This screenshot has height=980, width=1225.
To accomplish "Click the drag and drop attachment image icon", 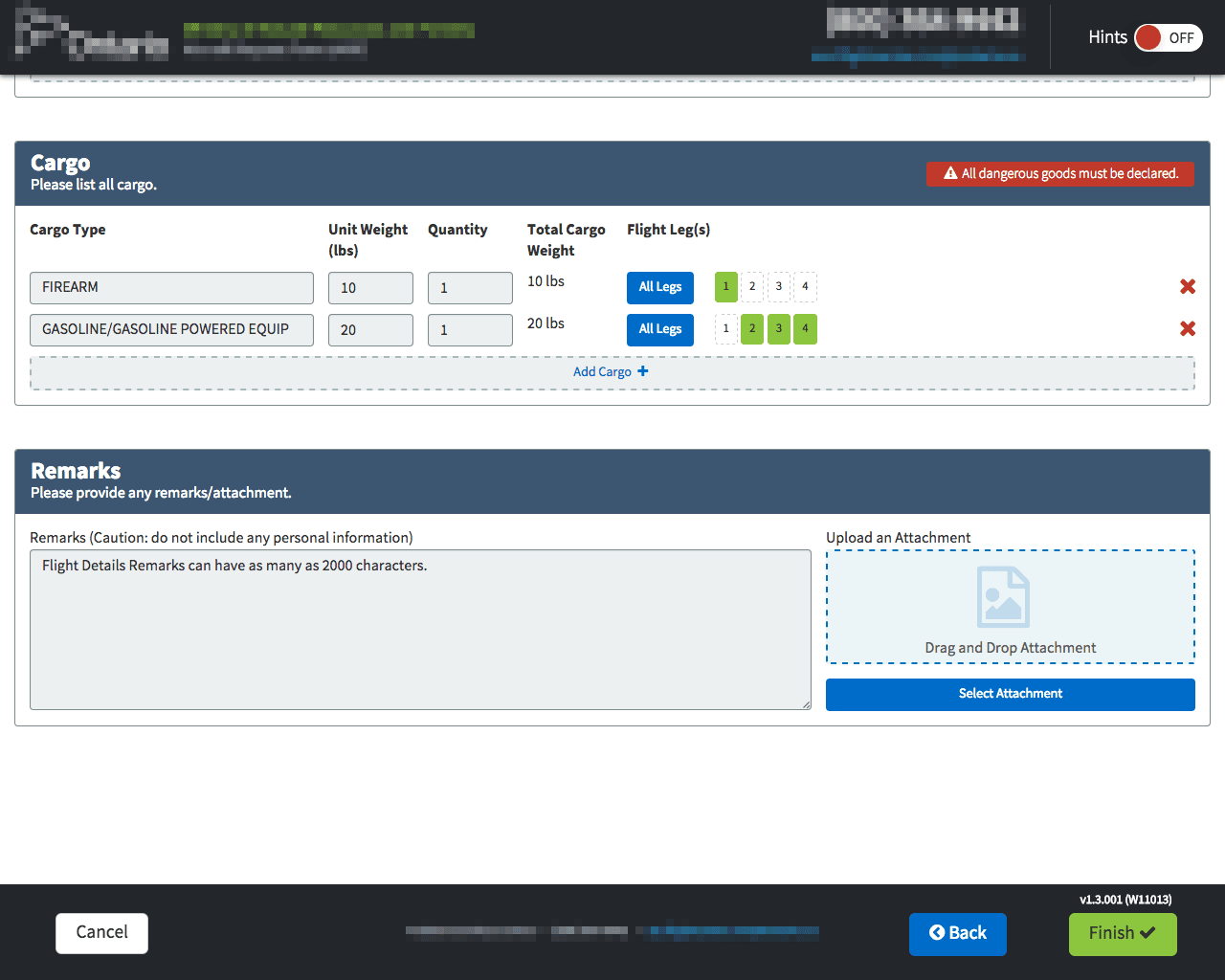I will tap(1002, 596).
